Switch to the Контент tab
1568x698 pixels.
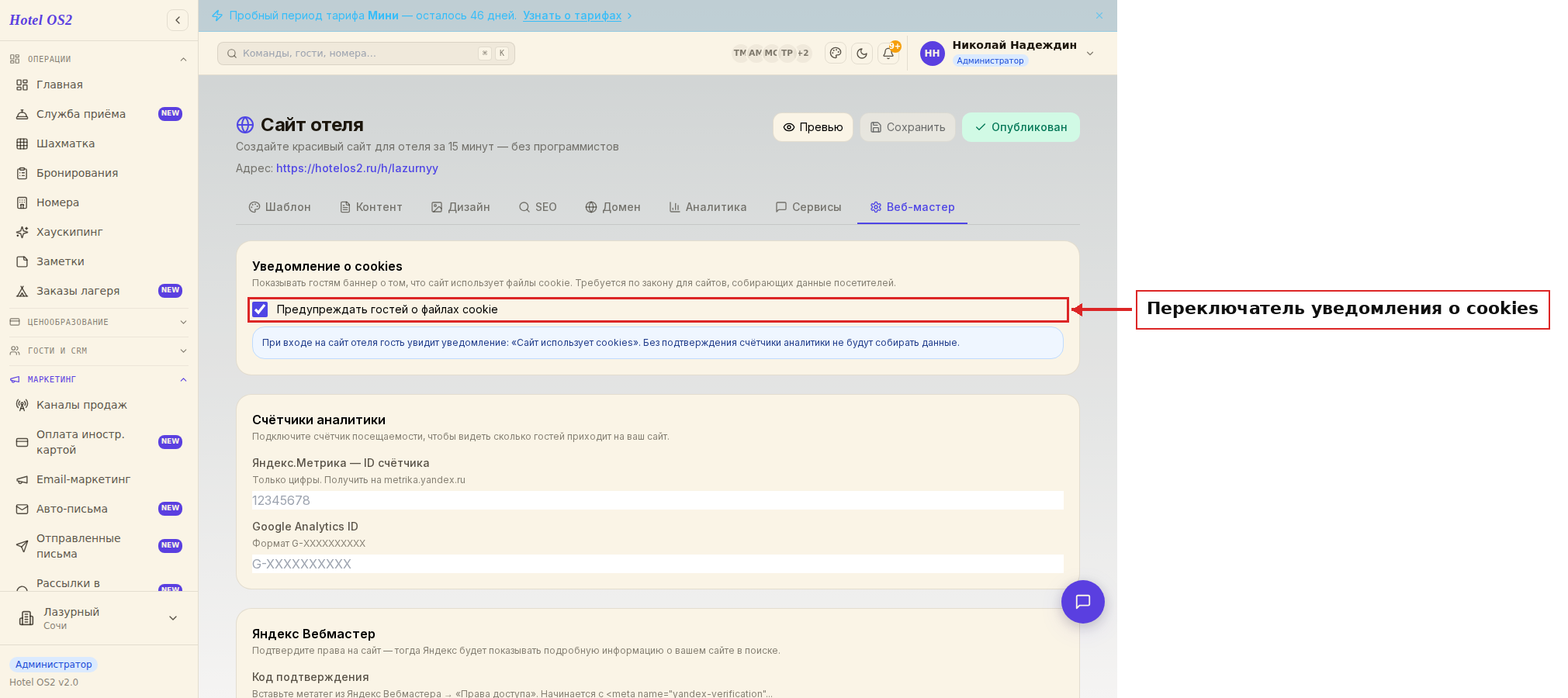371,207
